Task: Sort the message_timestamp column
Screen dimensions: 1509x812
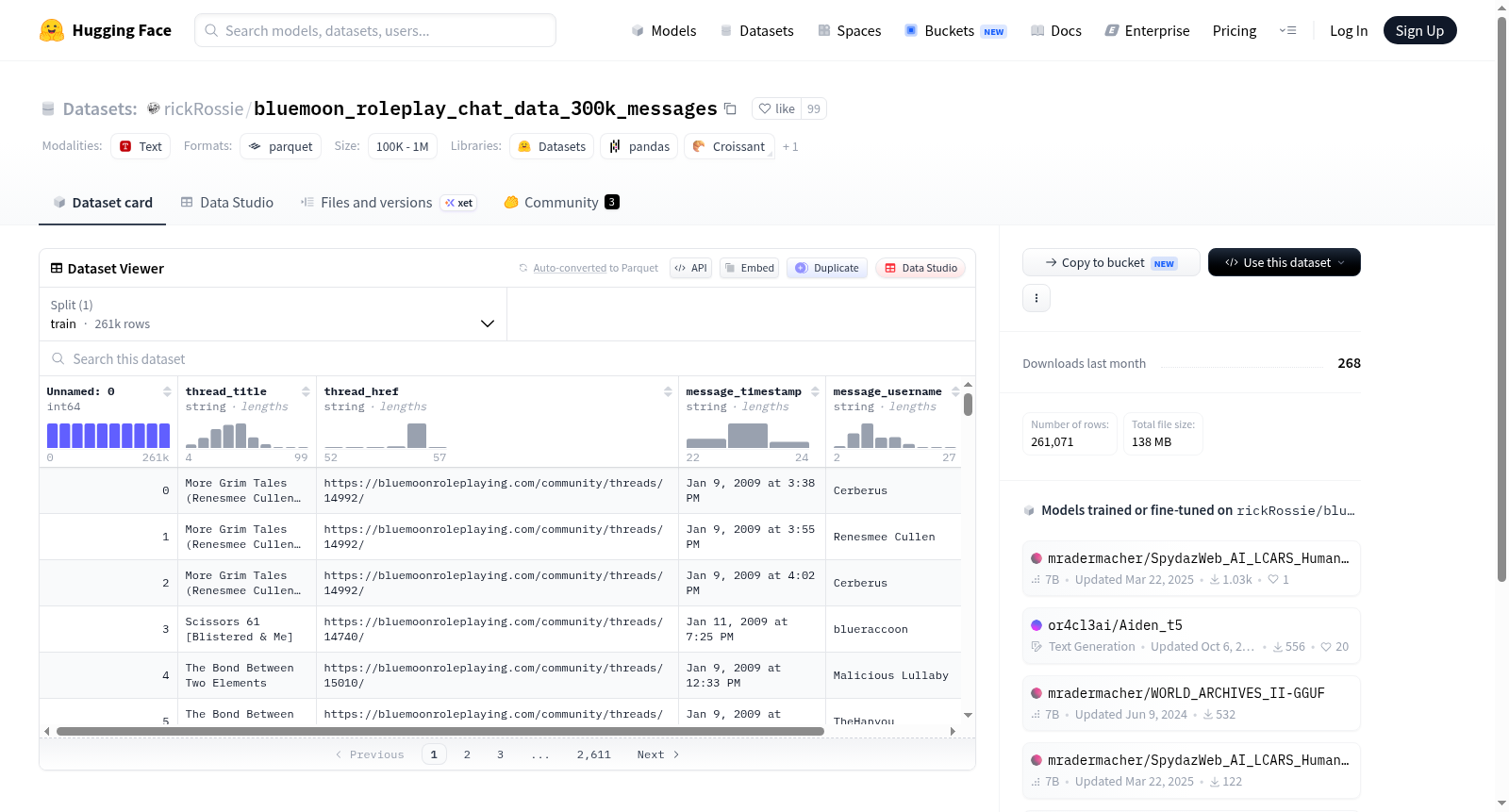Action: click(x=815, y=391)
